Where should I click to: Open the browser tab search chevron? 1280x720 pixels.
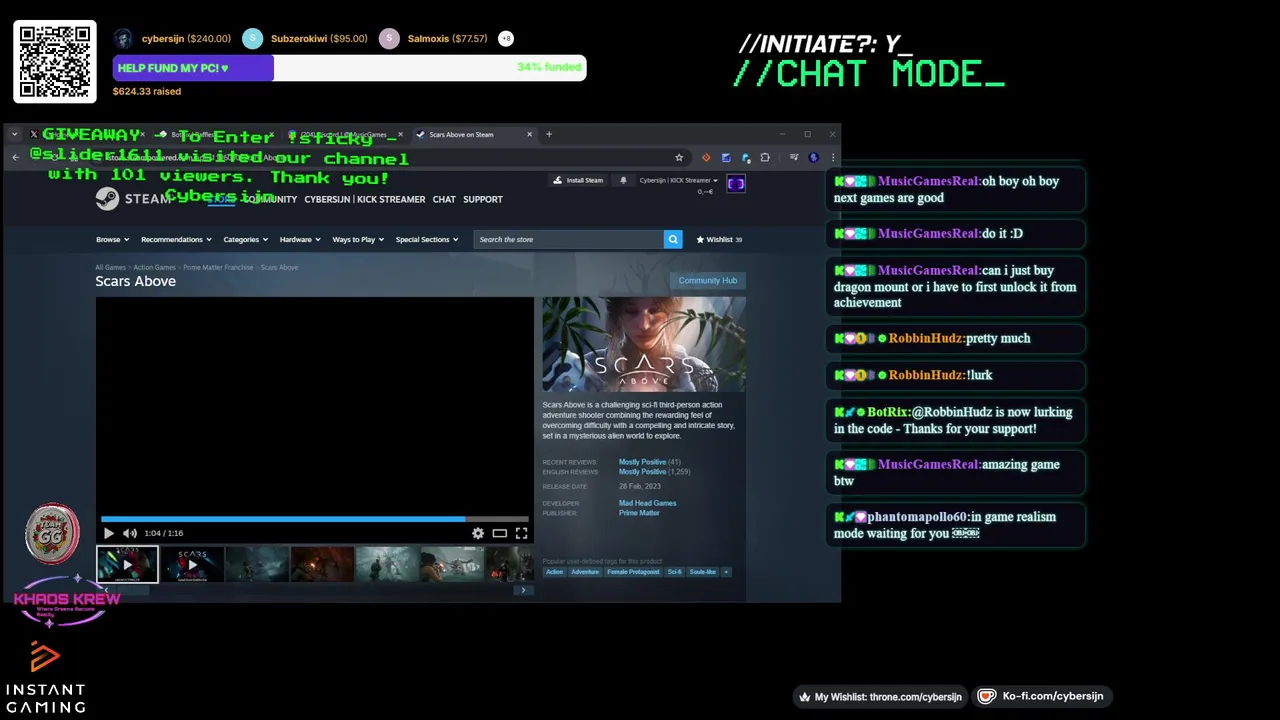tap(14, 134)
